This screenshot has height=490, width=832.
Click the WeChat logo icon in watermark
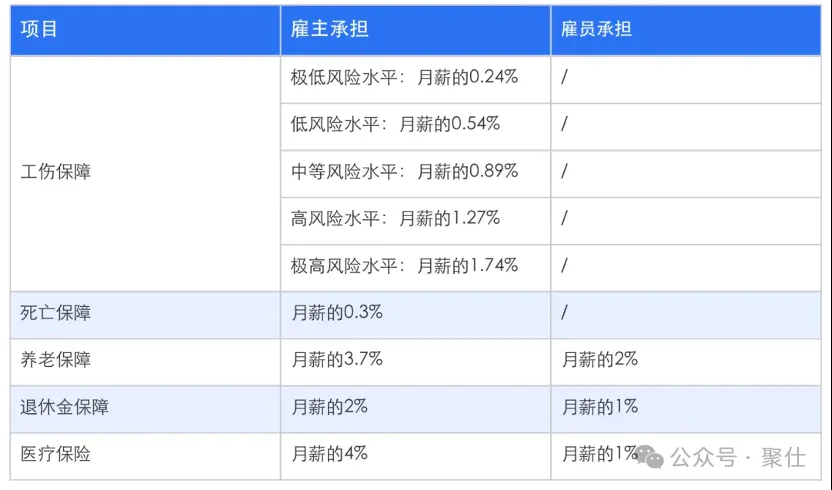[x=649, y=457]
